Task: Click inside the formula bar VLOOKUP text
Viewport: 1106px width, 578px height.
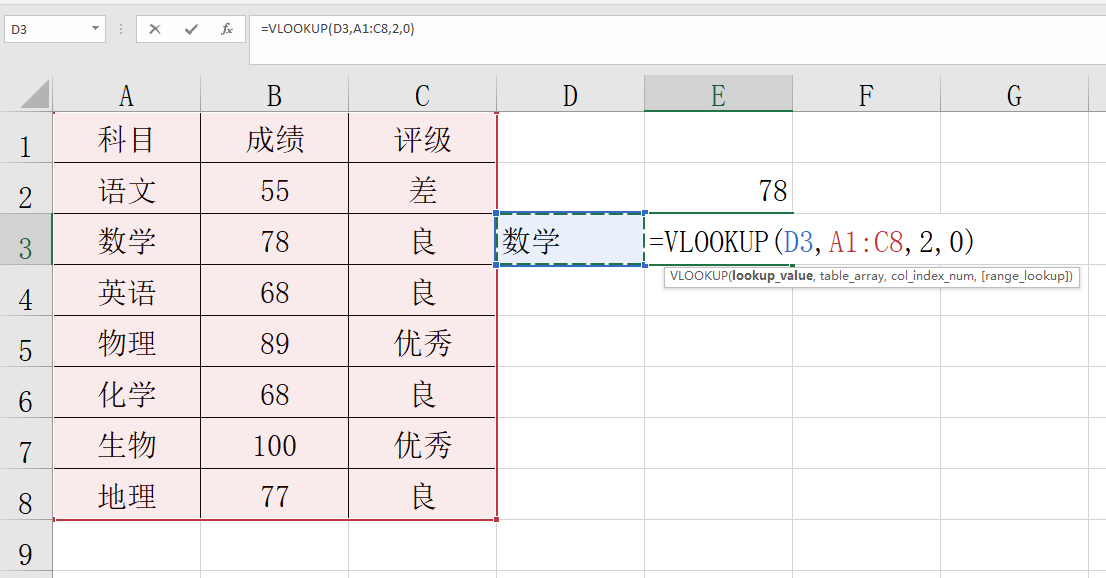Action: click(x=338, y=29)
